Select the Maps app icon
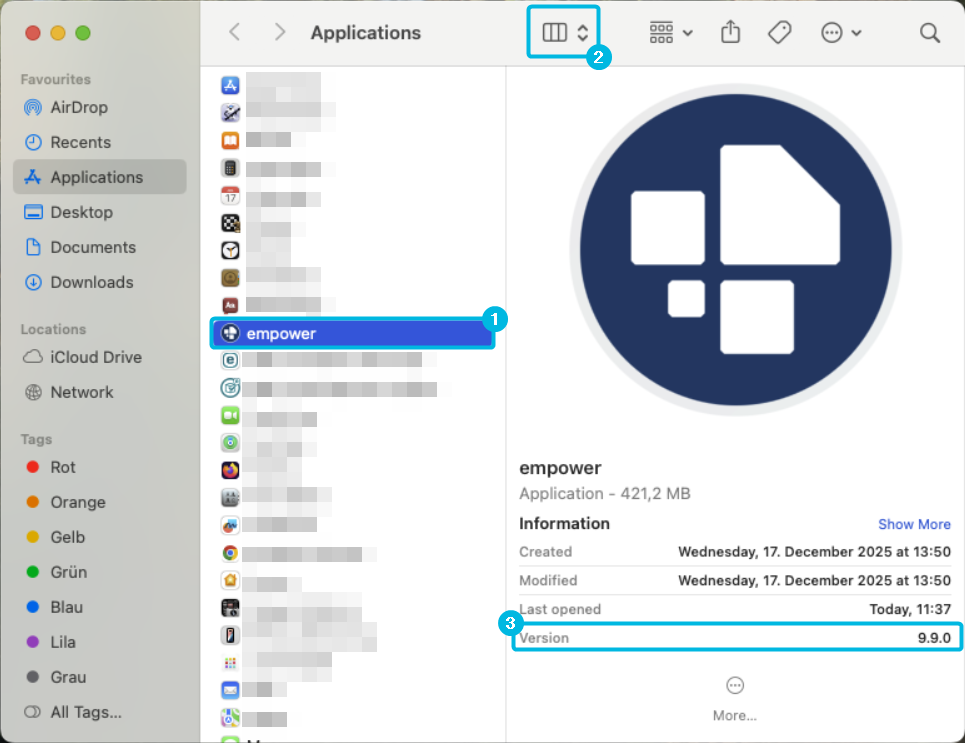Screen dimensions: 965x743 pyautogui.click(x=230, y=718)
